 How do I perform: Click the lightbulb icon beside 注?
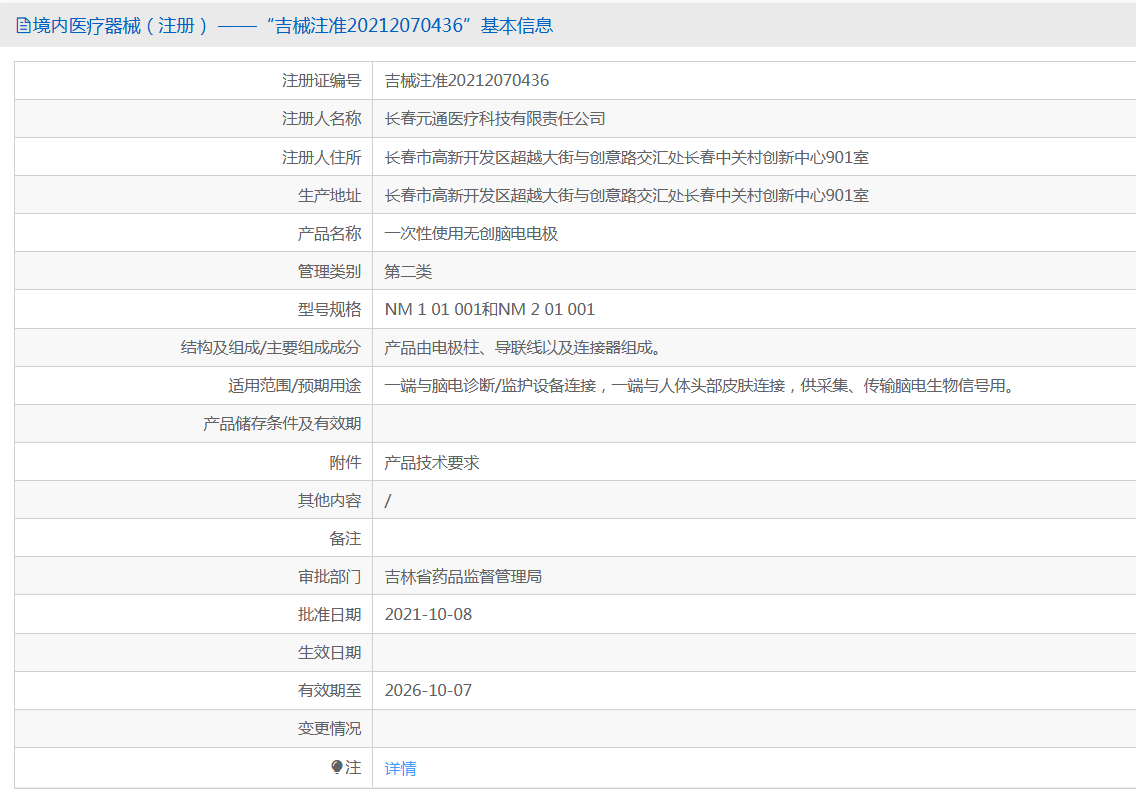[x=337, y=767]
